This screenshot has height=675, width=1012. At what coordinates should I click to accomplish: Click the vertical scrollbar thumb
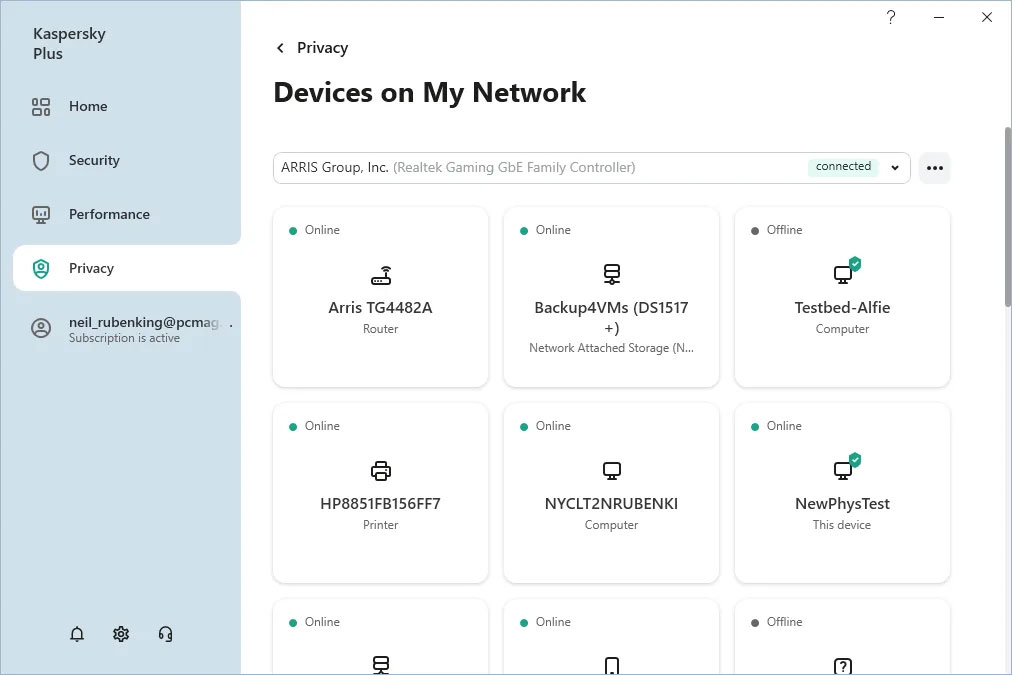[1007, 217]
